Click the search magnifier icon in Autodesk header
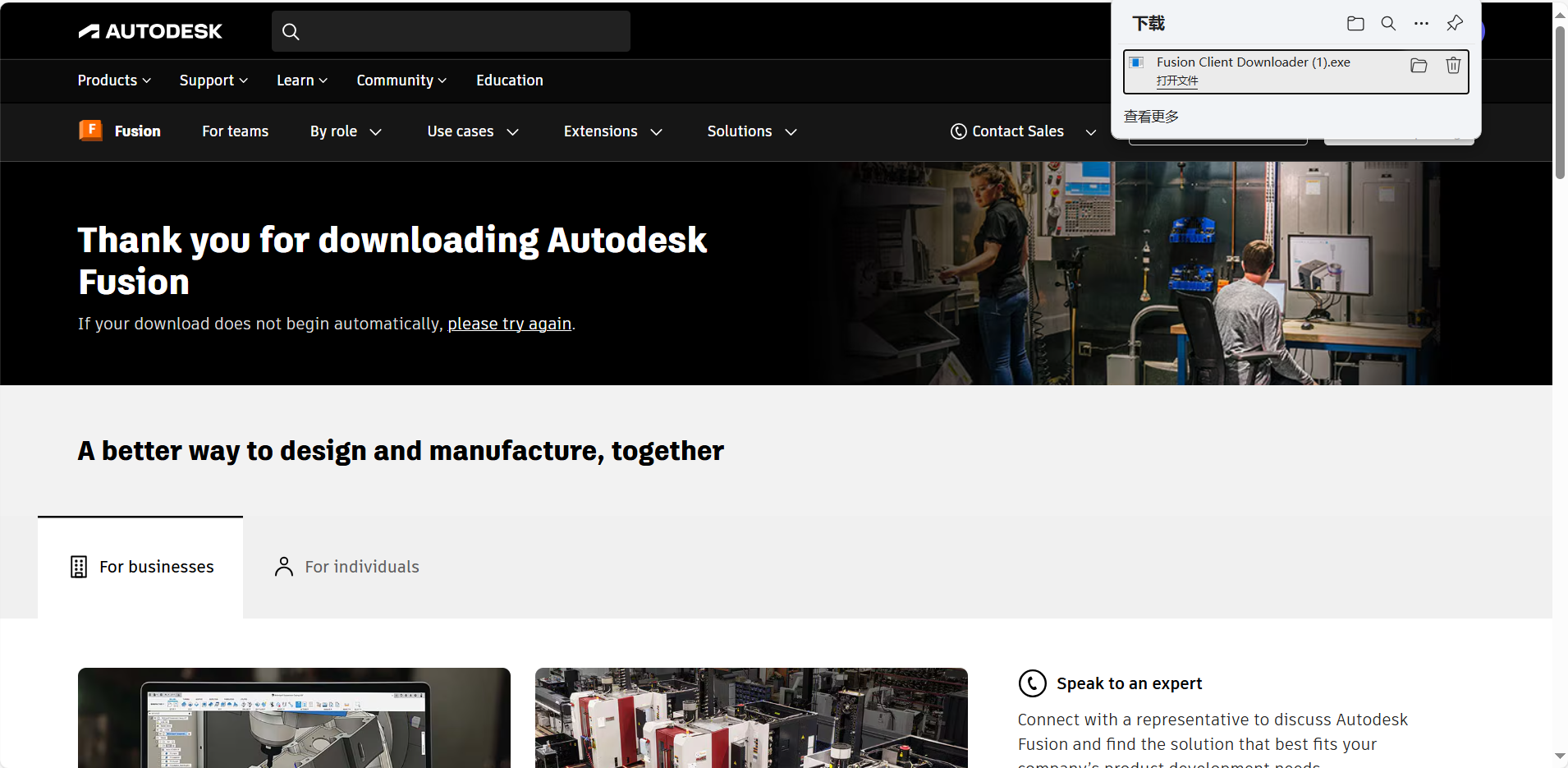 click(x=291, y=32)
